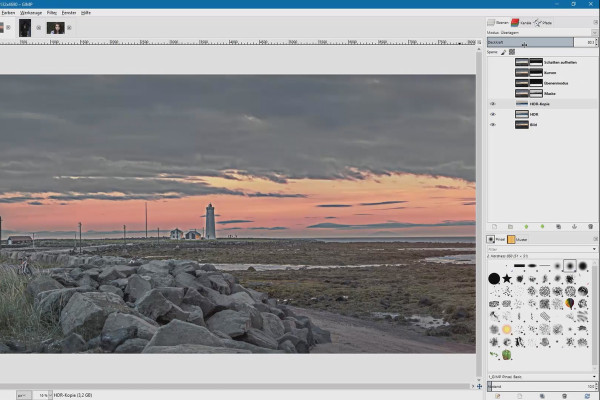Open the brush tag dropdown

coord(594,377)
